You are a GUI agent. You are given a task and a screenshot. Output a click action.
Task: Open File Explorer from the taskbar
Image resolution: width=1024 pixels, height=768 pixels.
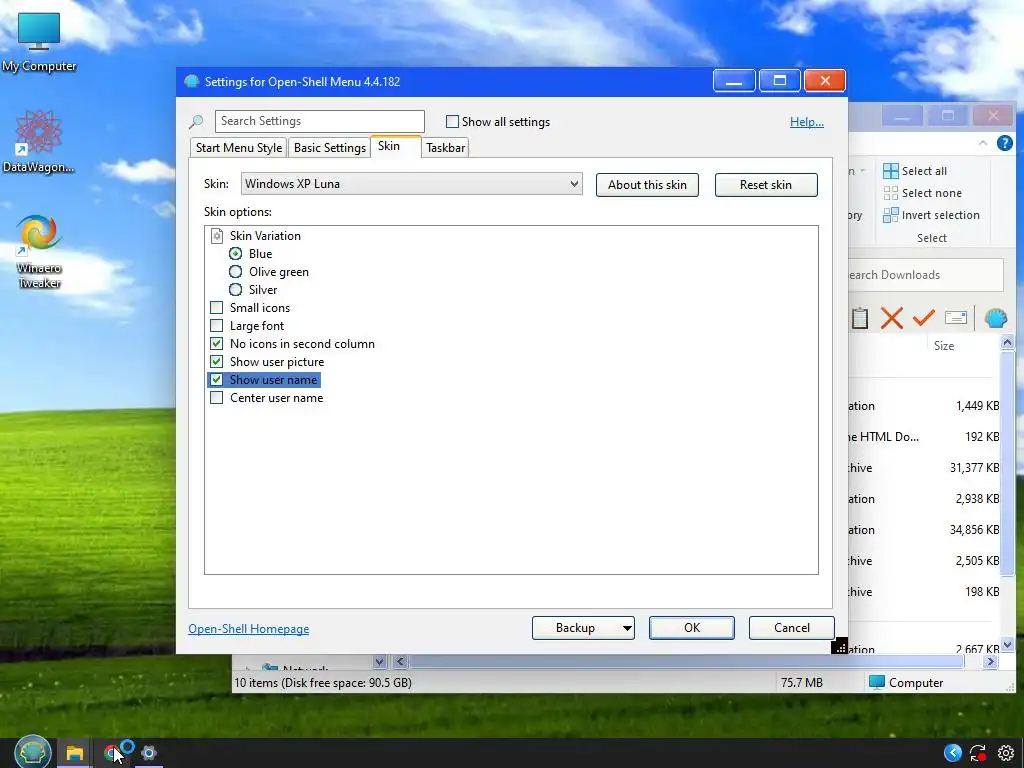74,753
